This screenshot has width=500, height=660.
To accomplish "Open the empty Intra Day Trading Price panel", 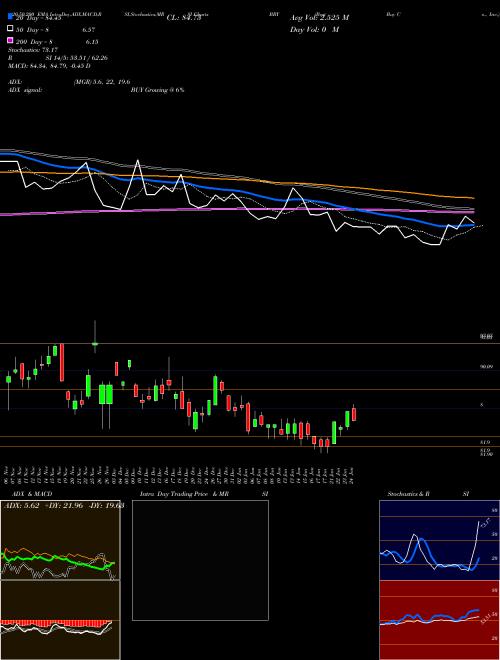I will (x=200, y=560).
